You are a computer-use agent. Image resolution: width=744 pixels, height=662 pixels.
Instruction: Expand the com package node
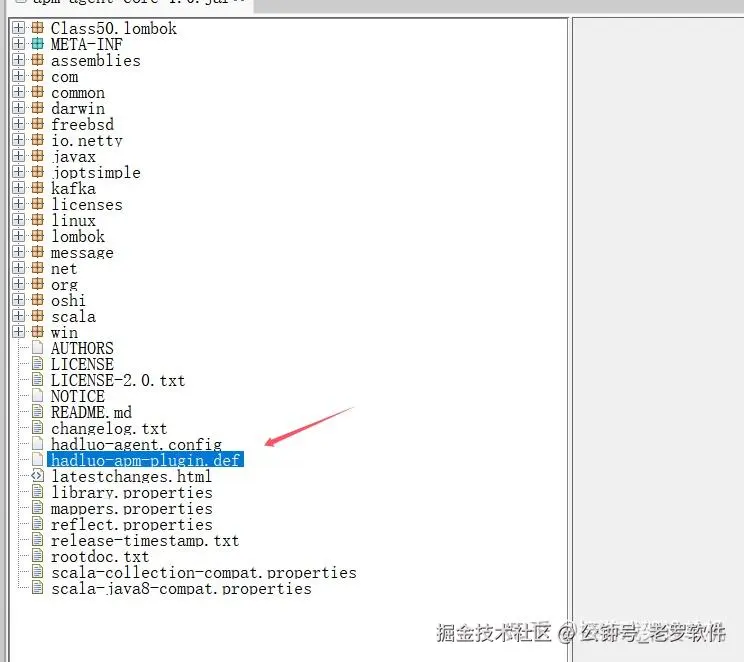tap(18, 76)
